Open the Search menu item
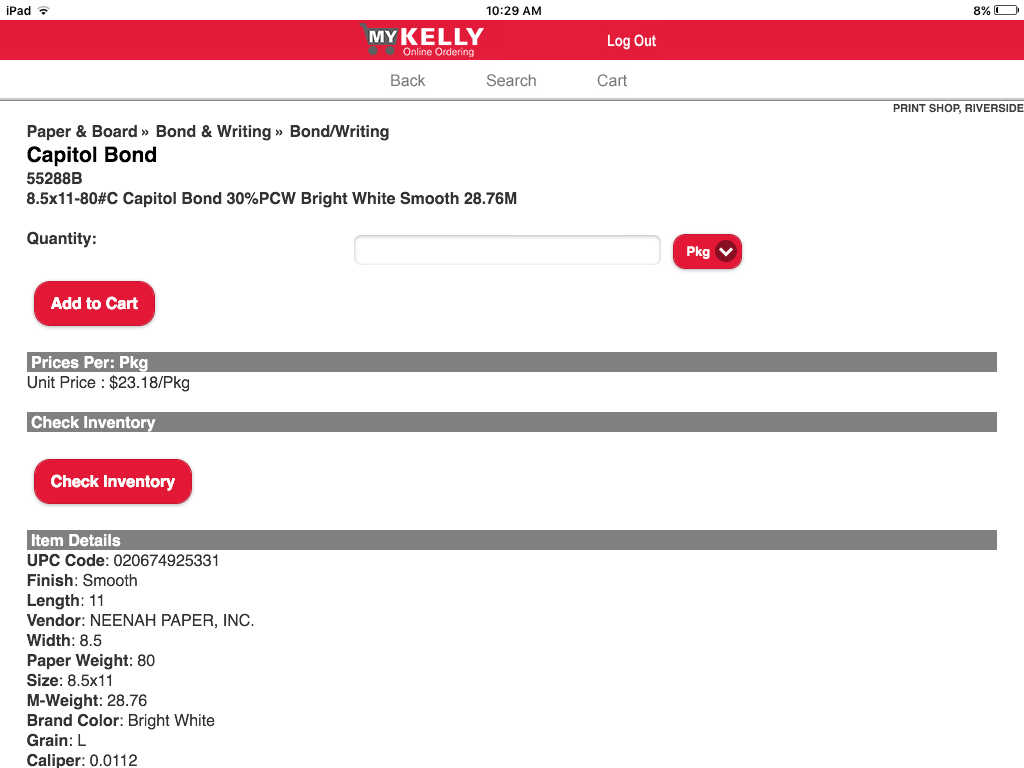This screenshot has width=1024, height=768. pos(511,80)
